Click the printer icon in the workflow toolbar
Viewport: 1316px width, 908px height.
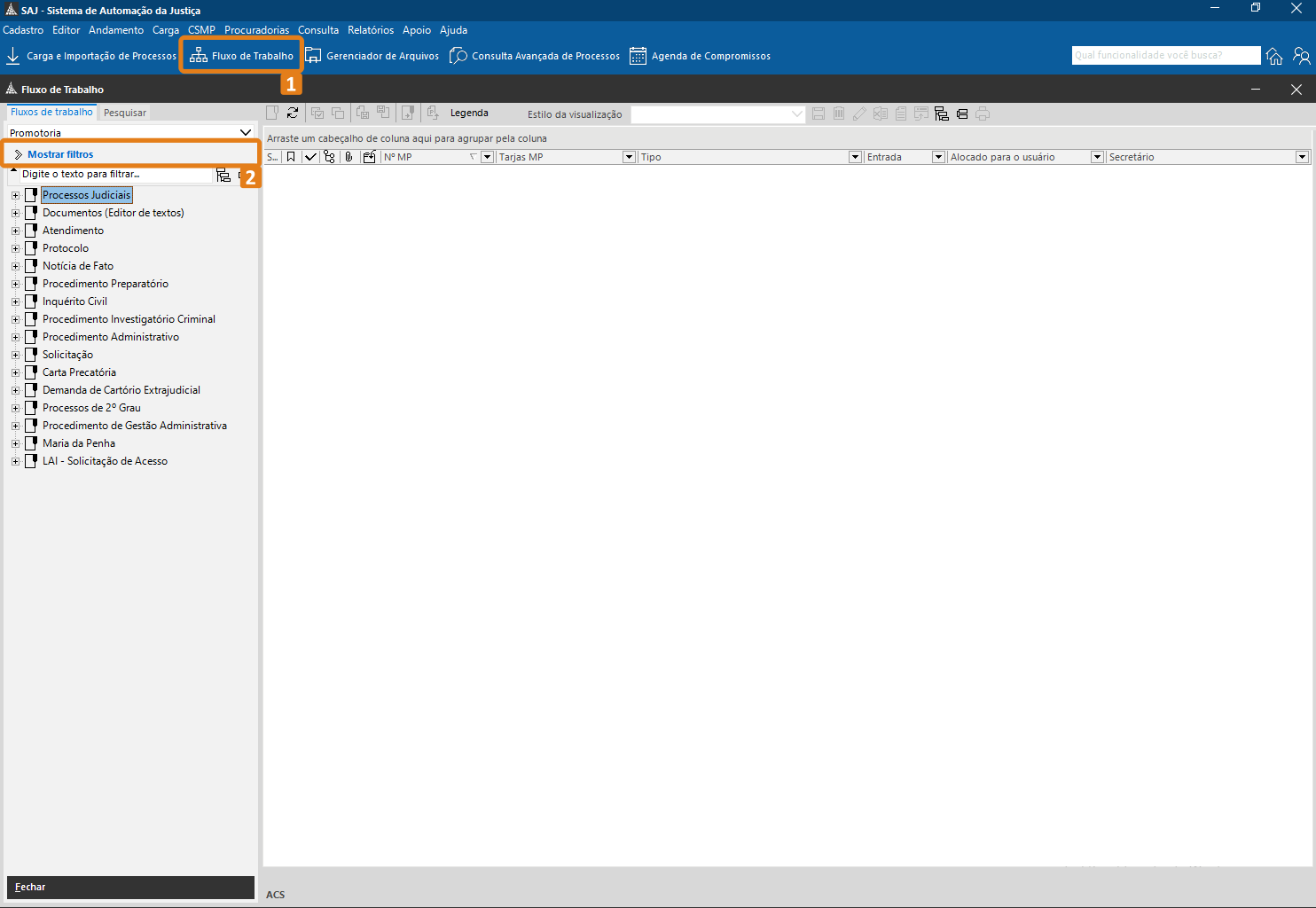(x=983, y=113)
